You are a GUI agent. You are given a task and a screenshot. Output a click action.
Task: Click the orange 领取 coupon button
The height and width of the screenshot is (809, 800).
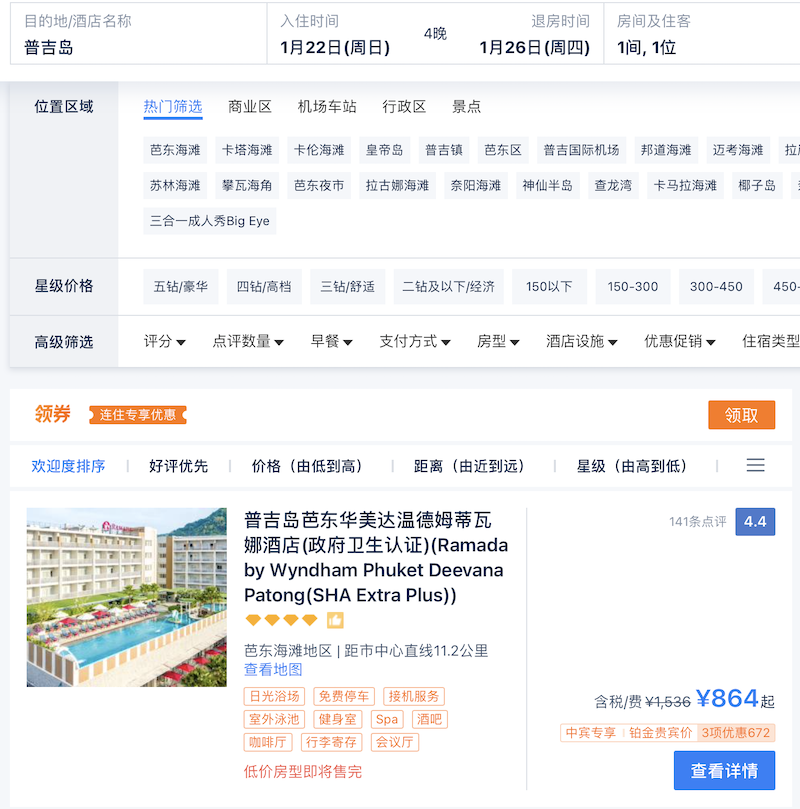pyautogui.click(x=741, y=415)
